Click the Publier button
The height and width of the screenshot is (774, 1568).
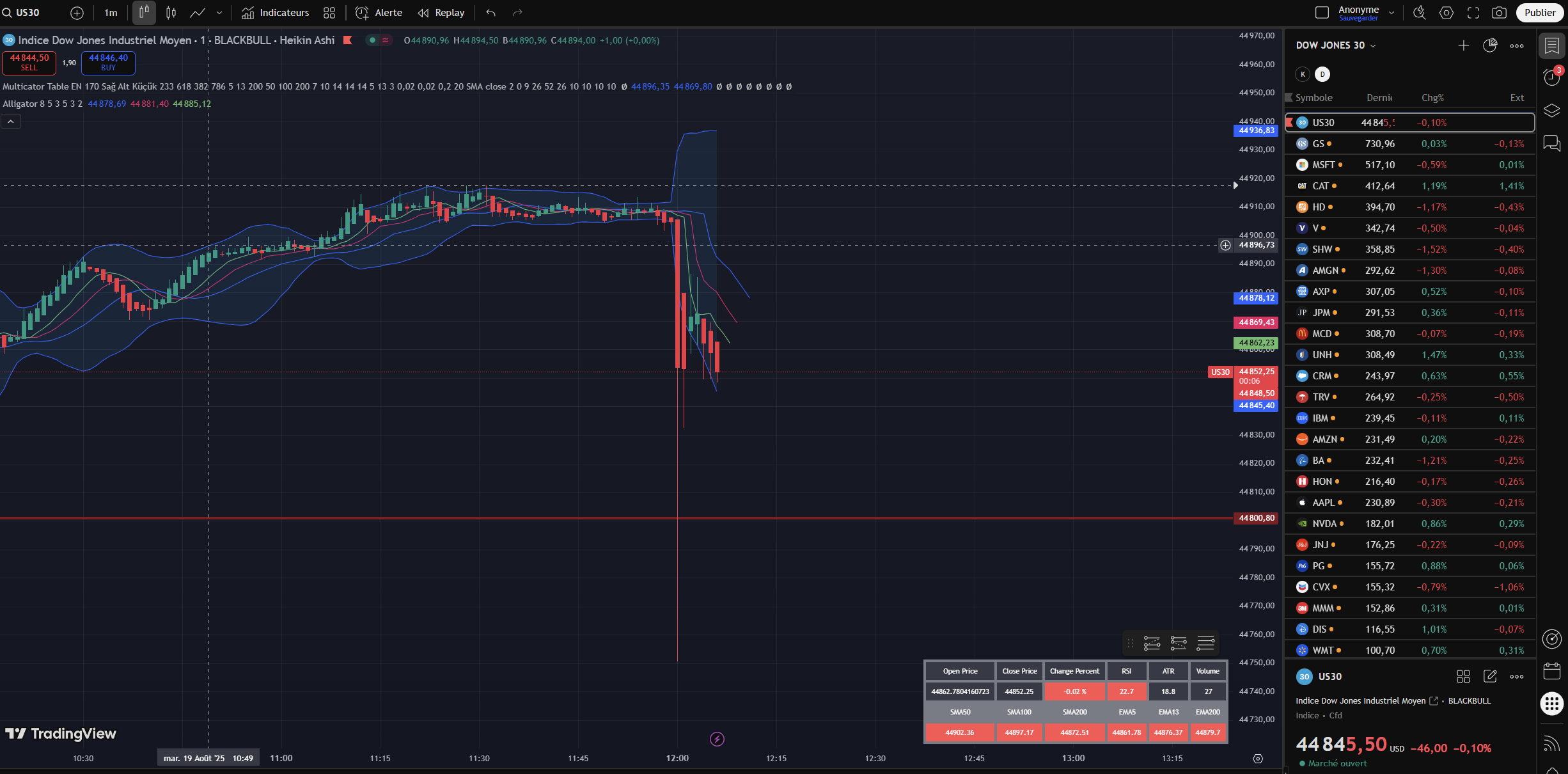[x=1539, y=13]
